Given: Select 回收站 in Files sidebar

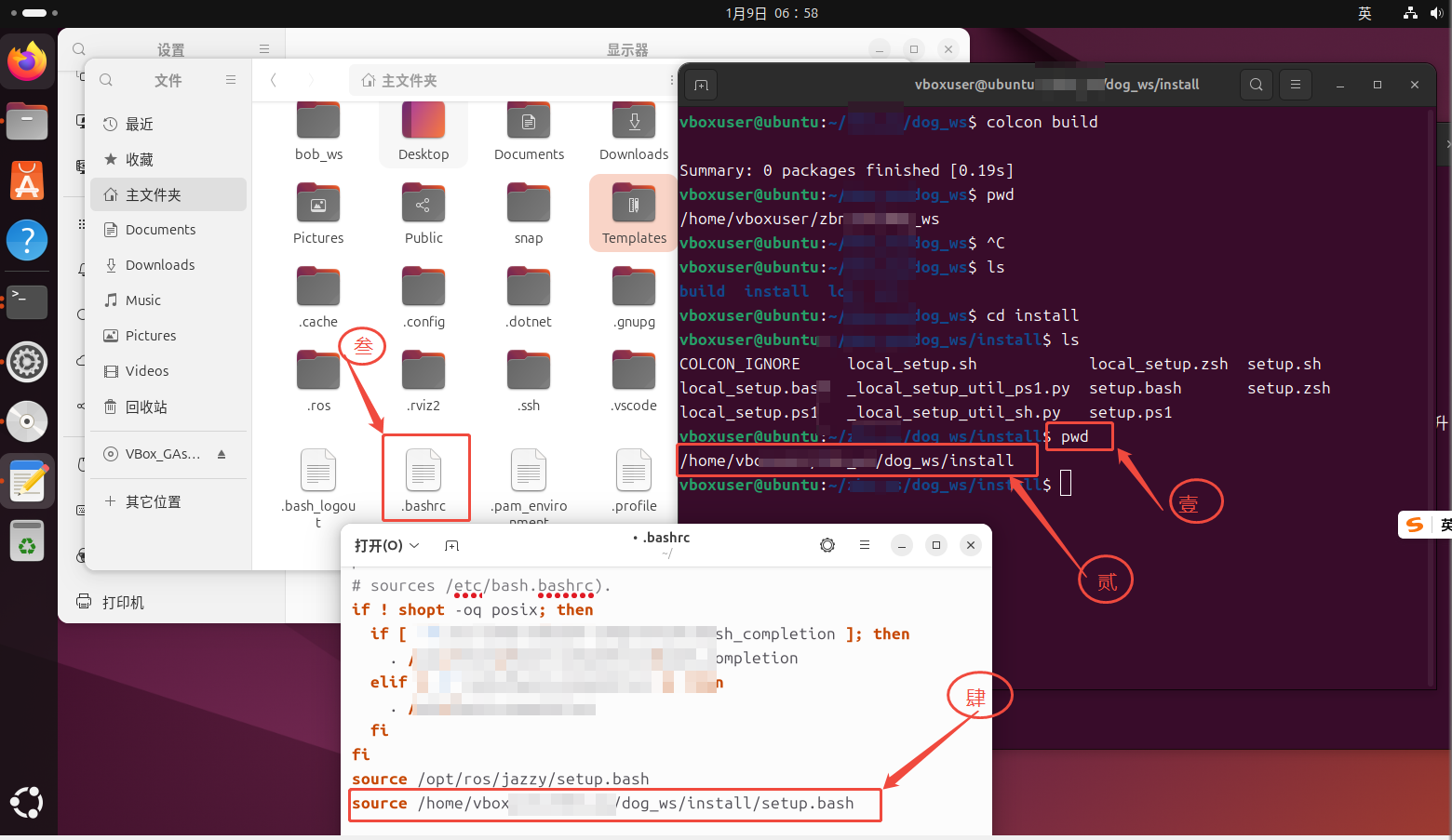Looking at the screenshot, I should click(146, 407).
